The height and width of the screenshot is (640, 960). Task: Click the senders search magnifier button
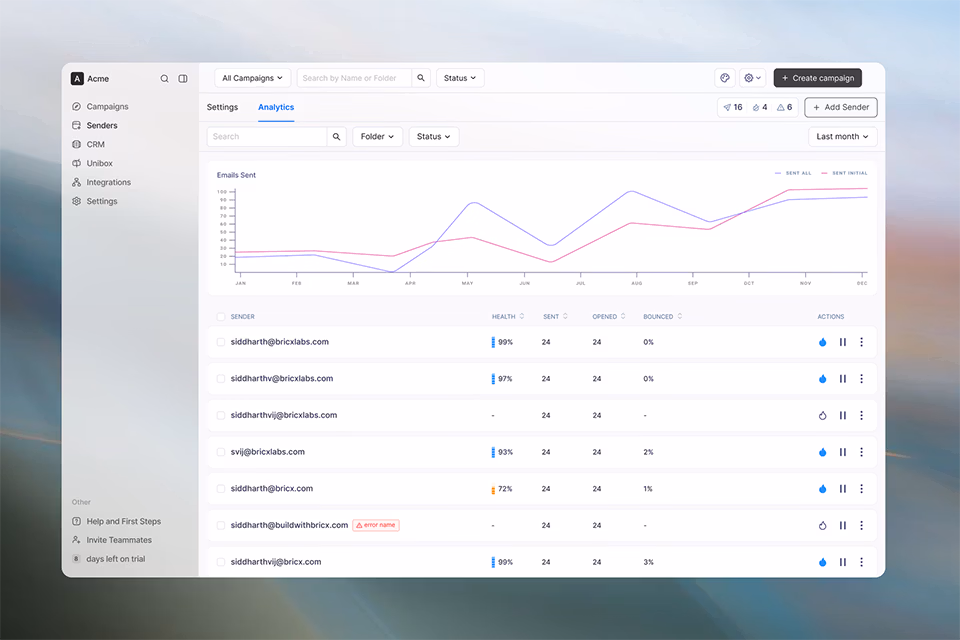336,137
